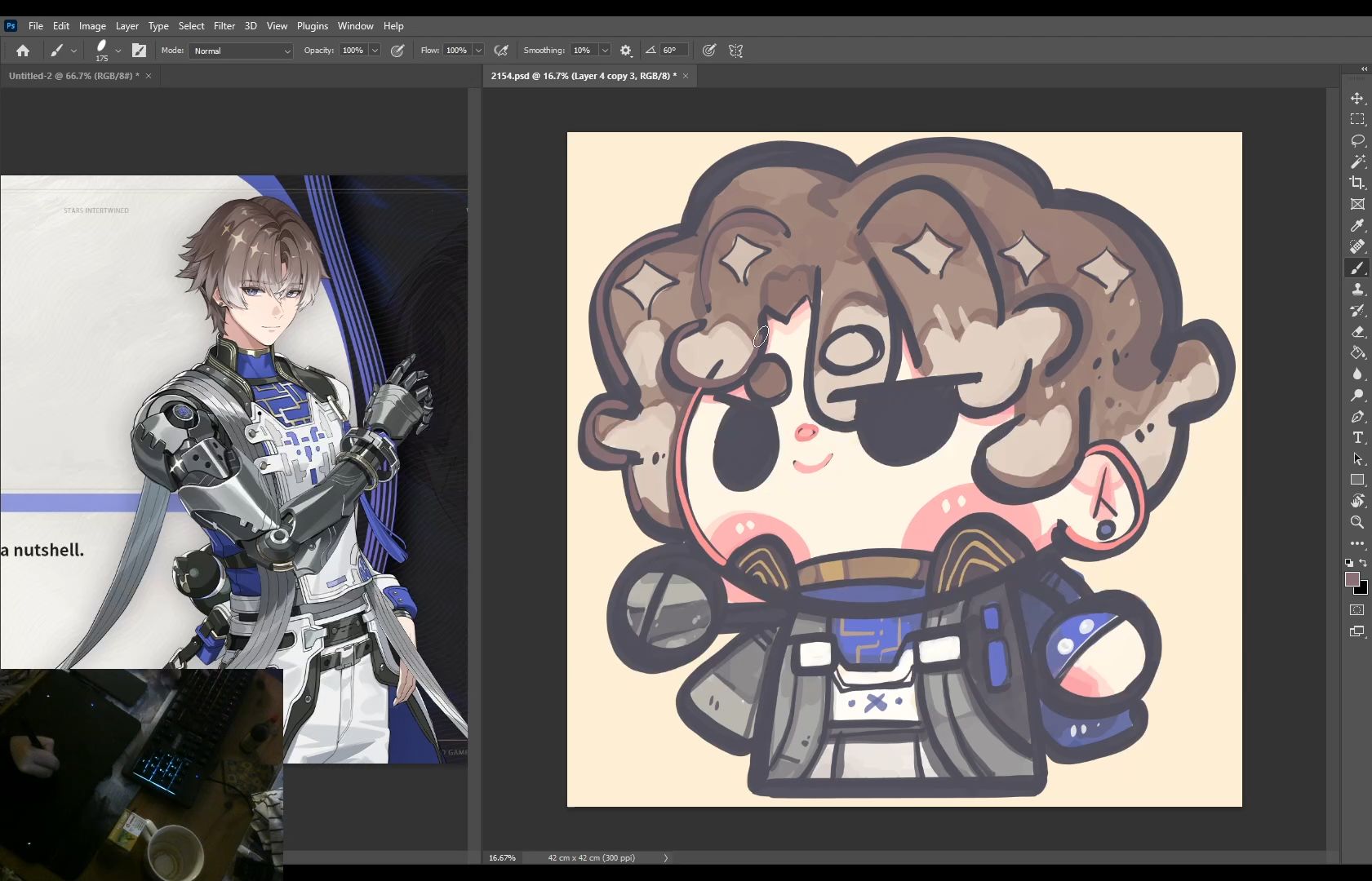
Task: Open the Select menu
Action: [191, 26]
